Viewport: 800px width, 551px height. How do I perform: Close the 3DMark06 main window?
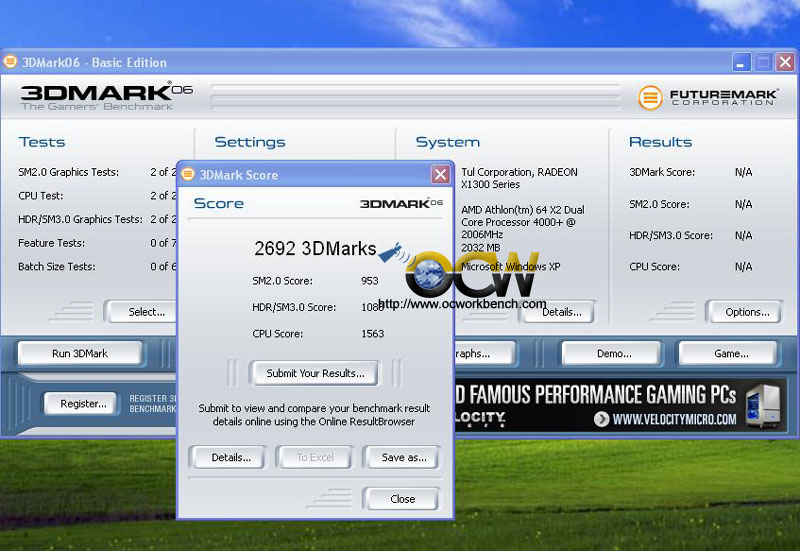click(785, 63)
